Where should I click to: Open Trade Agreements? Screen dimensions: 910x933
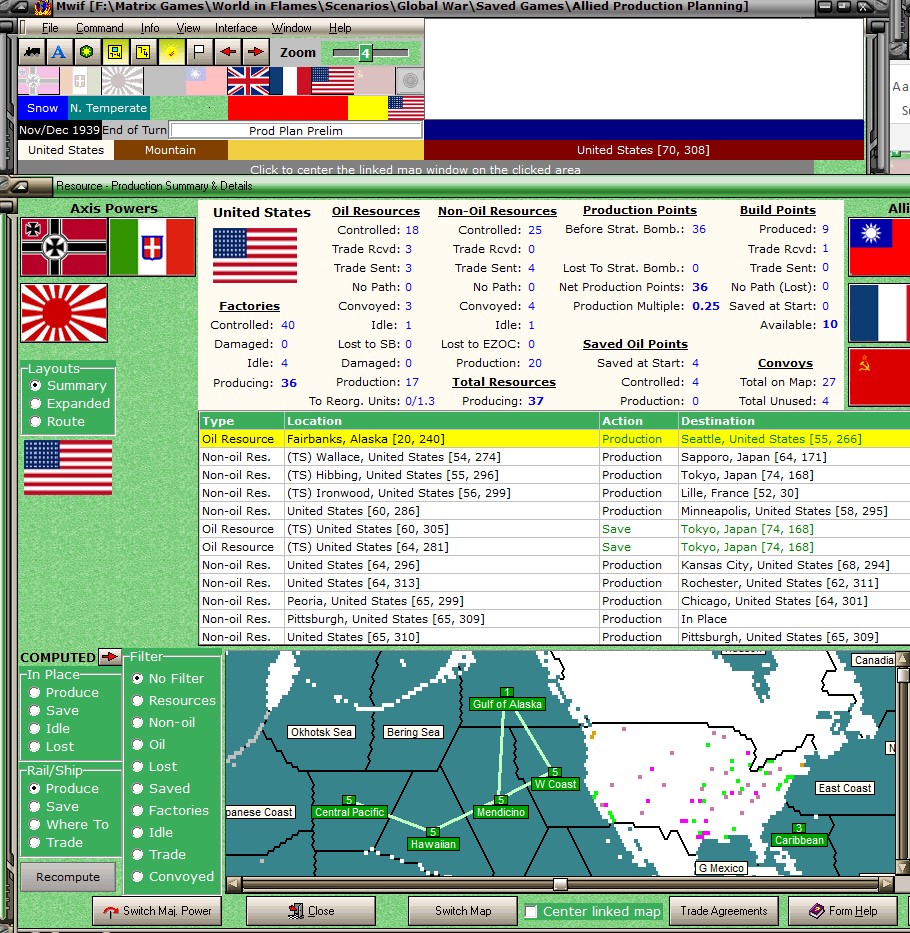coord(724,911)
